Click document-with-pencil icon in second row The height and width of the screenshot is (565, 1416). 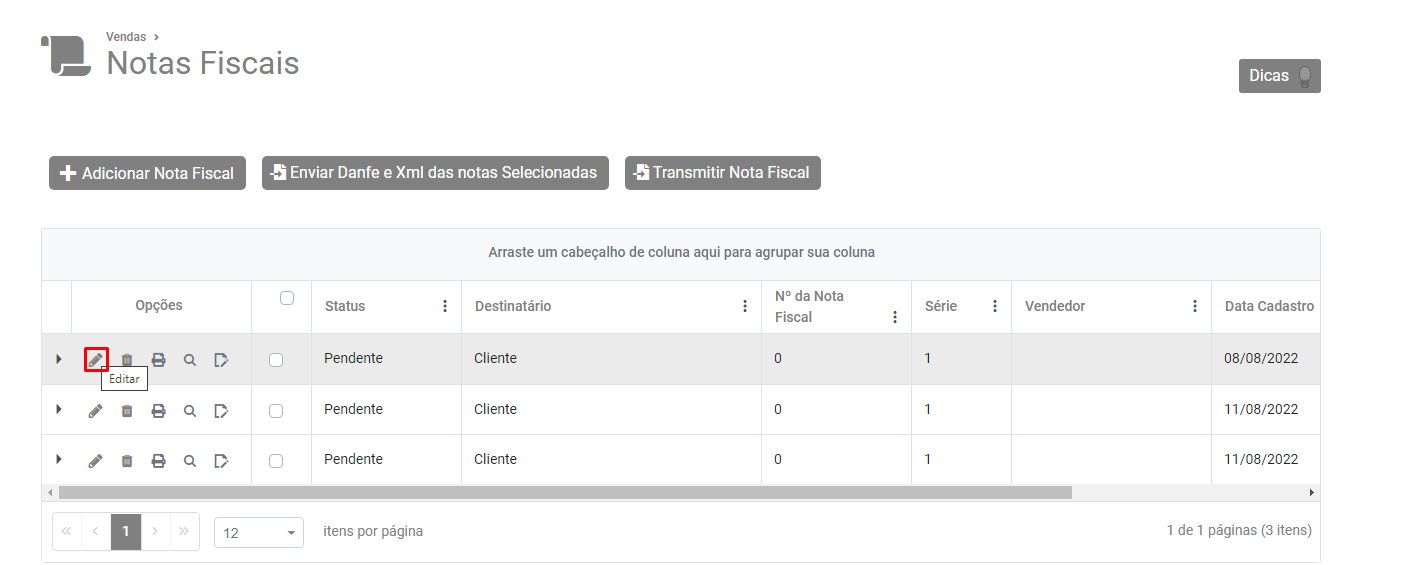[x=221, y=410]
